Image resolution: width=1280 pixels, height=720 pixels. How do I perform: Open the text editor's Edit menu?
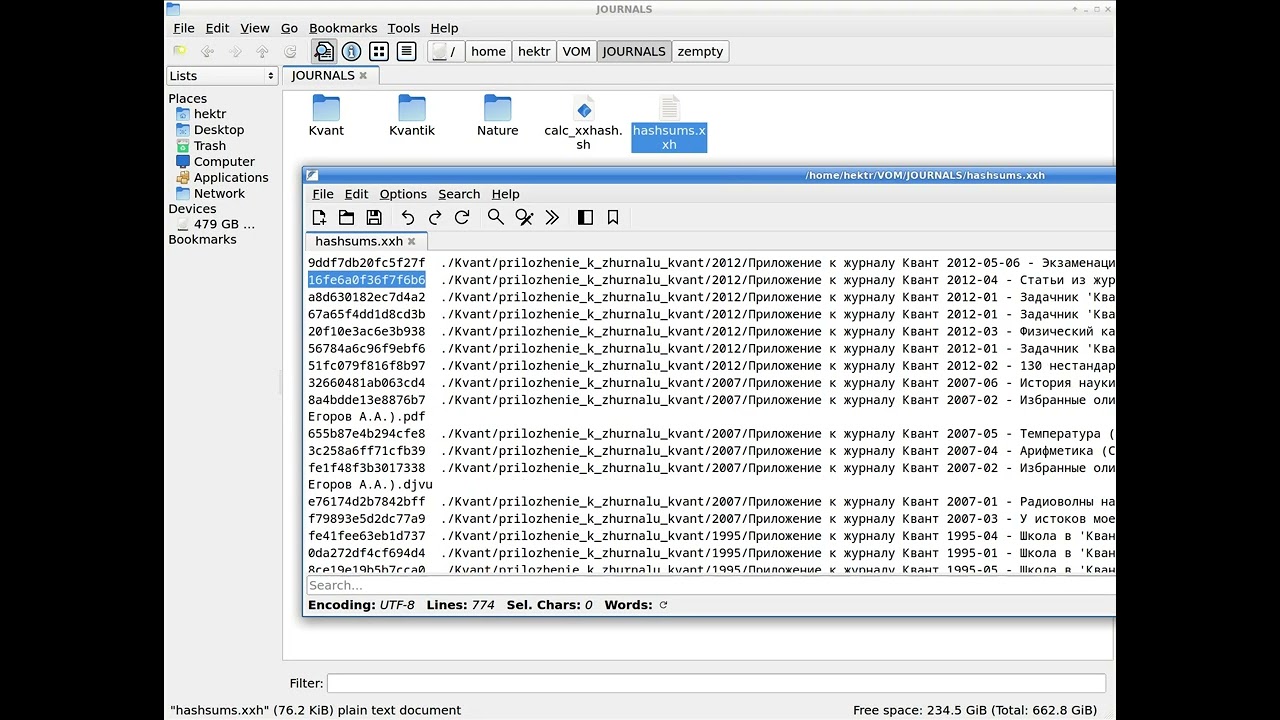pos(357,194)
